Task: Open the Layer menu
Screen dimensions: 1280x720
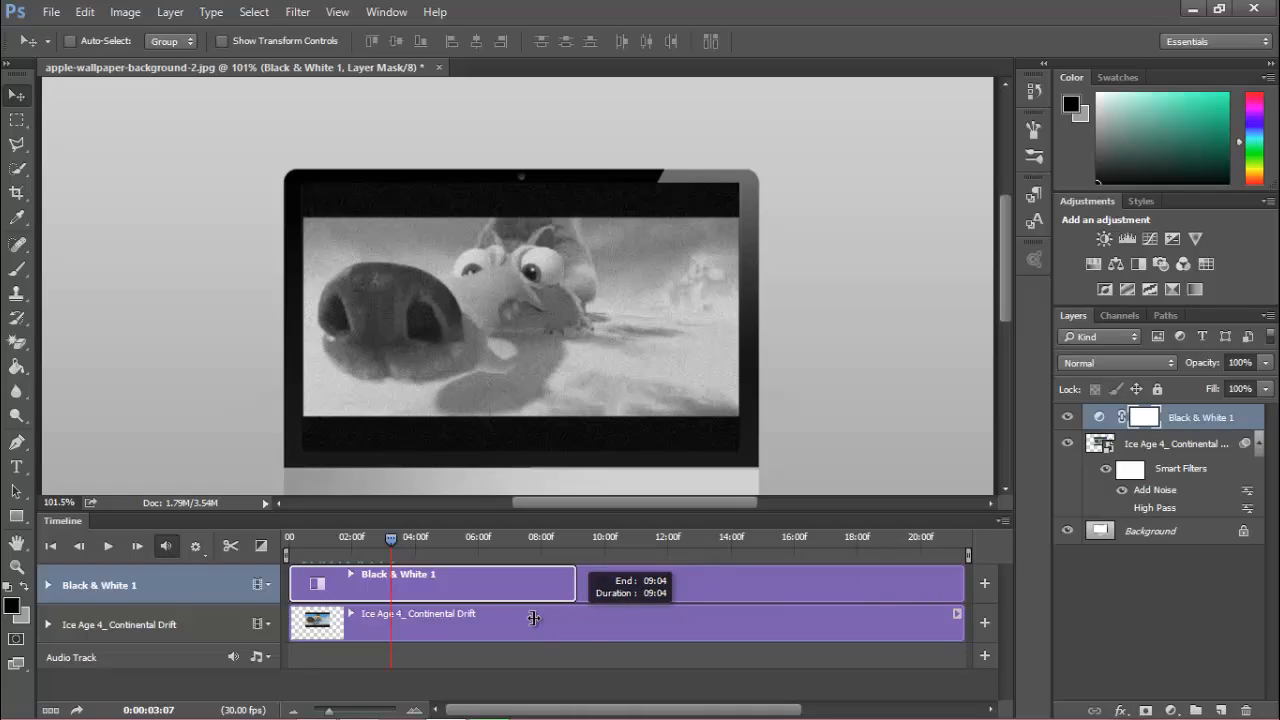Action: (170, 12)
